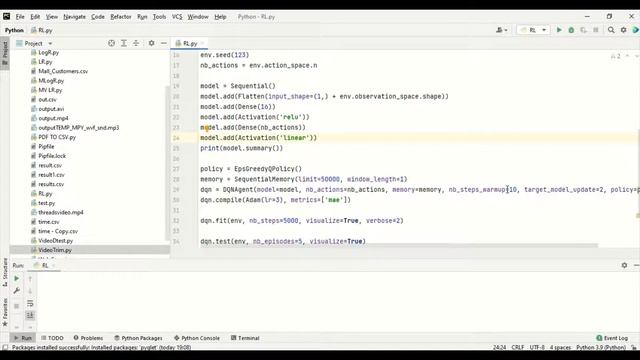This screenshot has width=640, height=360.
Task: Click the stop button in the top toolbar
Action: (596, 30)
